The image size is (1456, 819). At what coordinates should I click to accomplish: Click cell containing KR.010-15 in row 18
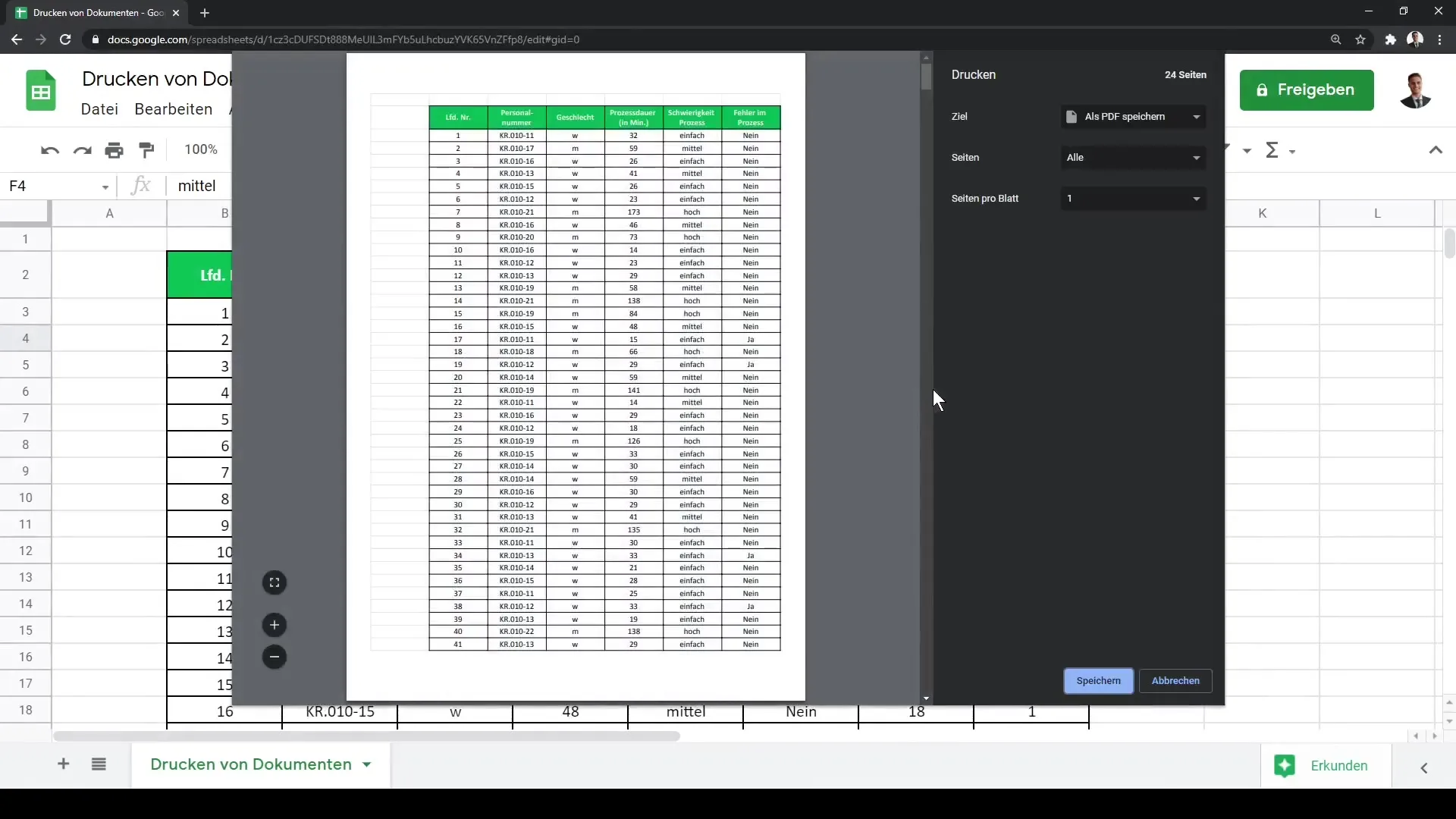pyautogui.click(x=340, y=712)
